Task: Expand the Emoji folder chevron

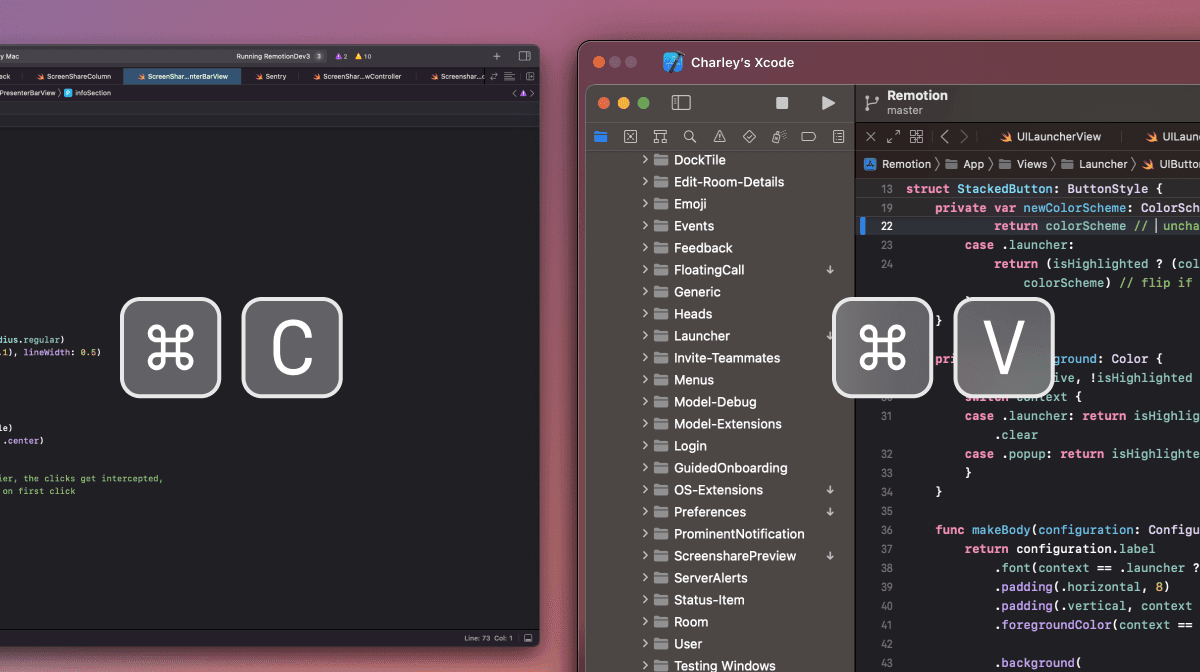Action: click(645, 204)
